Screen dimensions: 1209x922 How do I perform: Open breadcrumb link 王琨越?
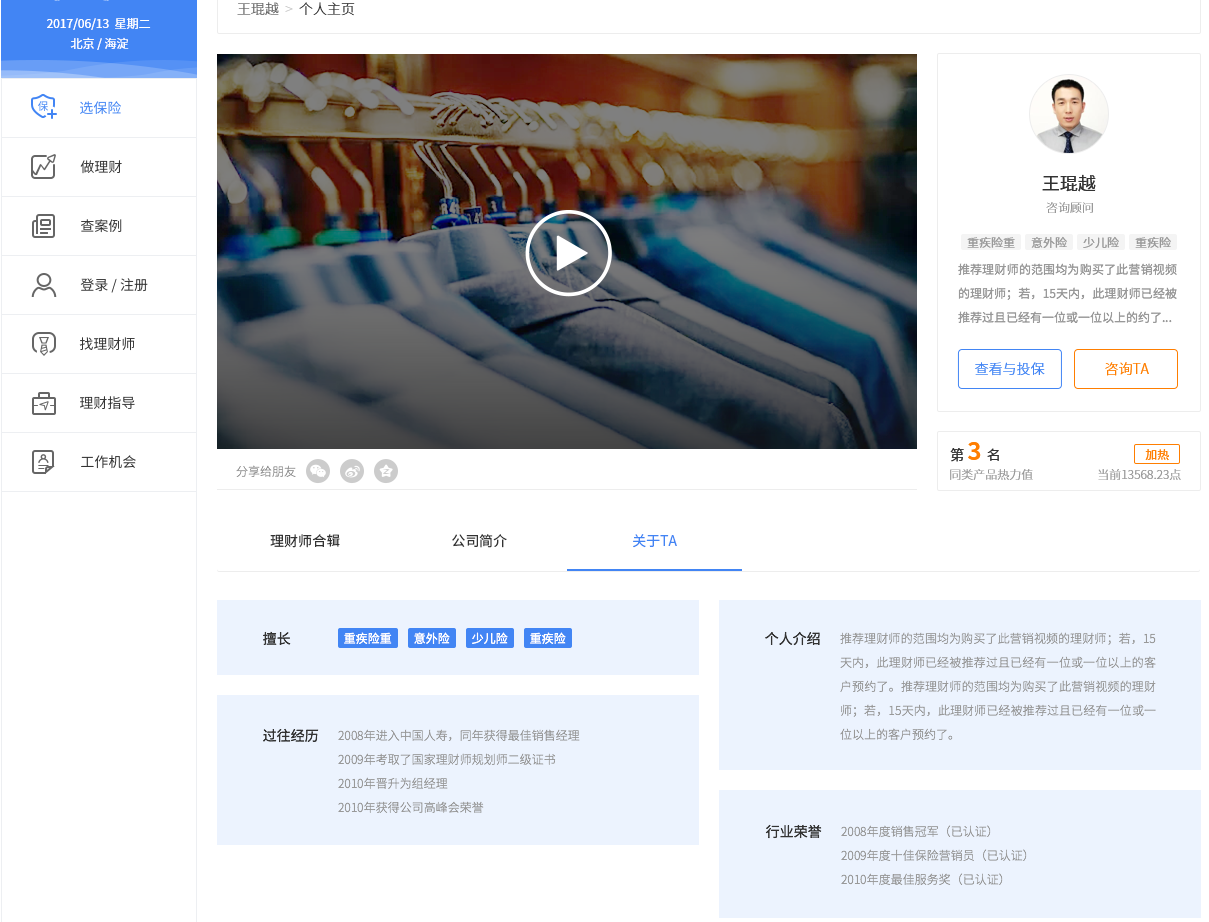257,8
